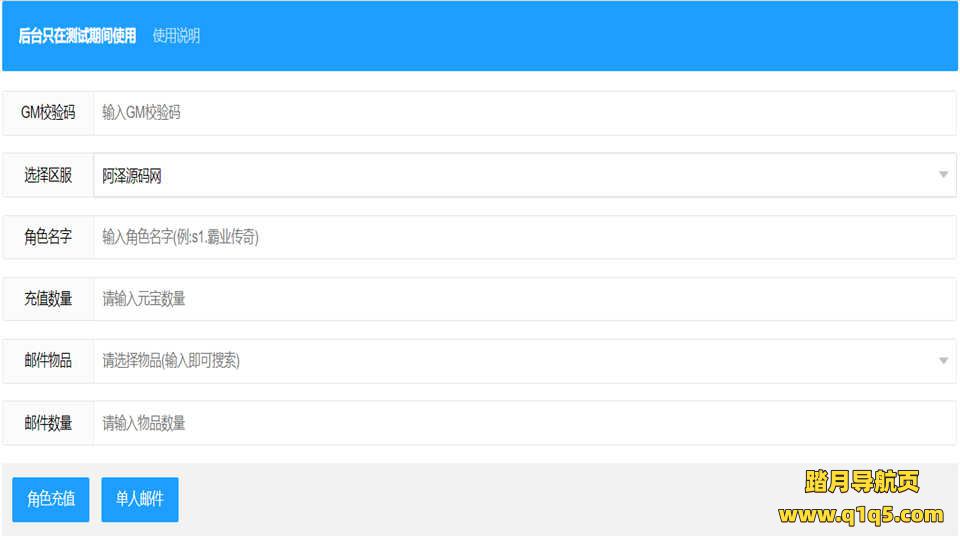Click the 角色名字 field label
This screenshot has width=960, height=540.
(x=48, y=237)
